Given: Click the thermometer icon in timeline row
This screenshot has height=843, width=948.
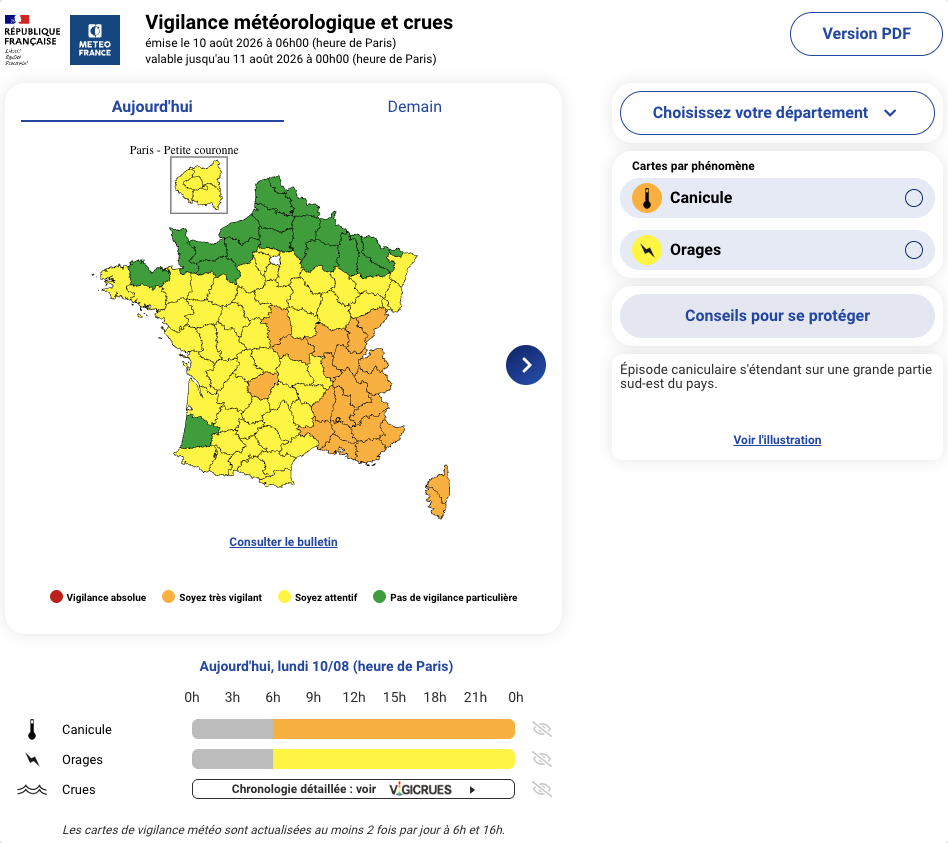Looking at the screenshot, I should click(32, 729).
